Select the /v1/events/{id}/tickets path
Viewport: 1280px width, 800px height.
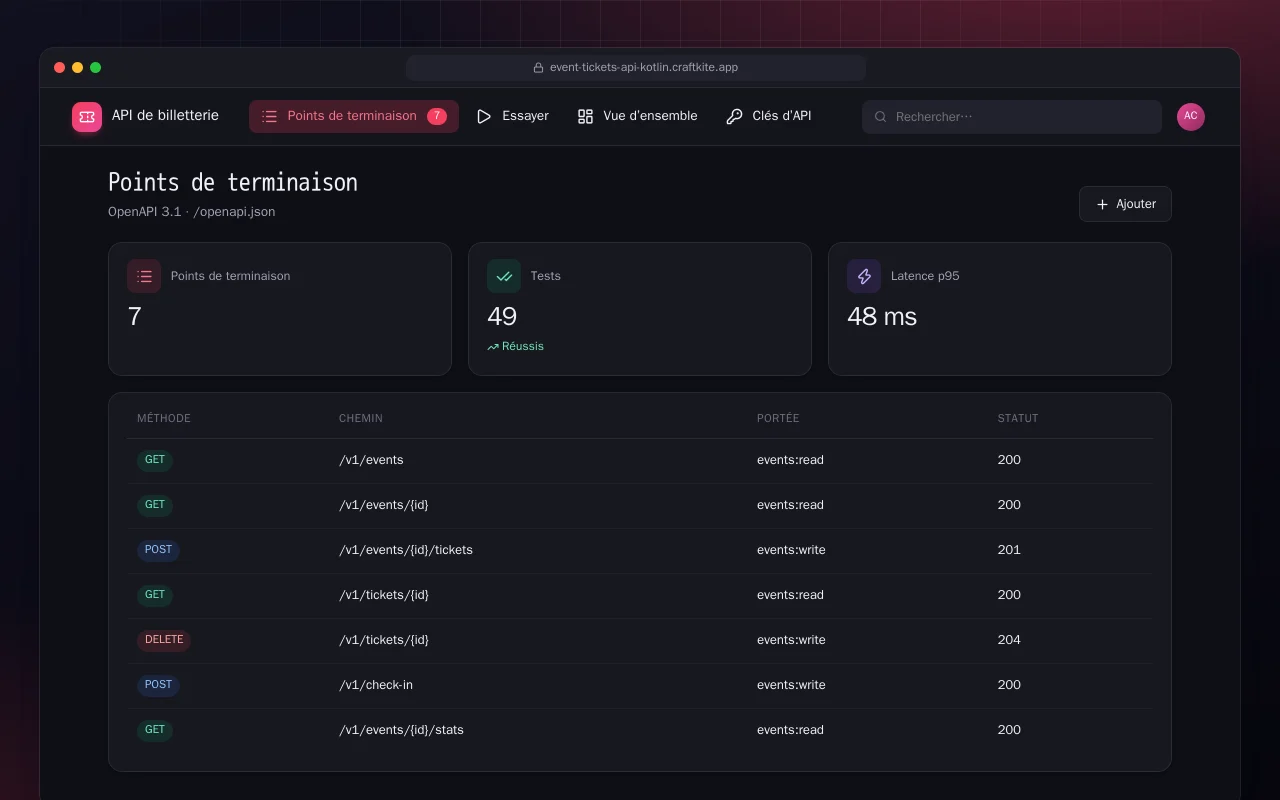coord(406,550)
